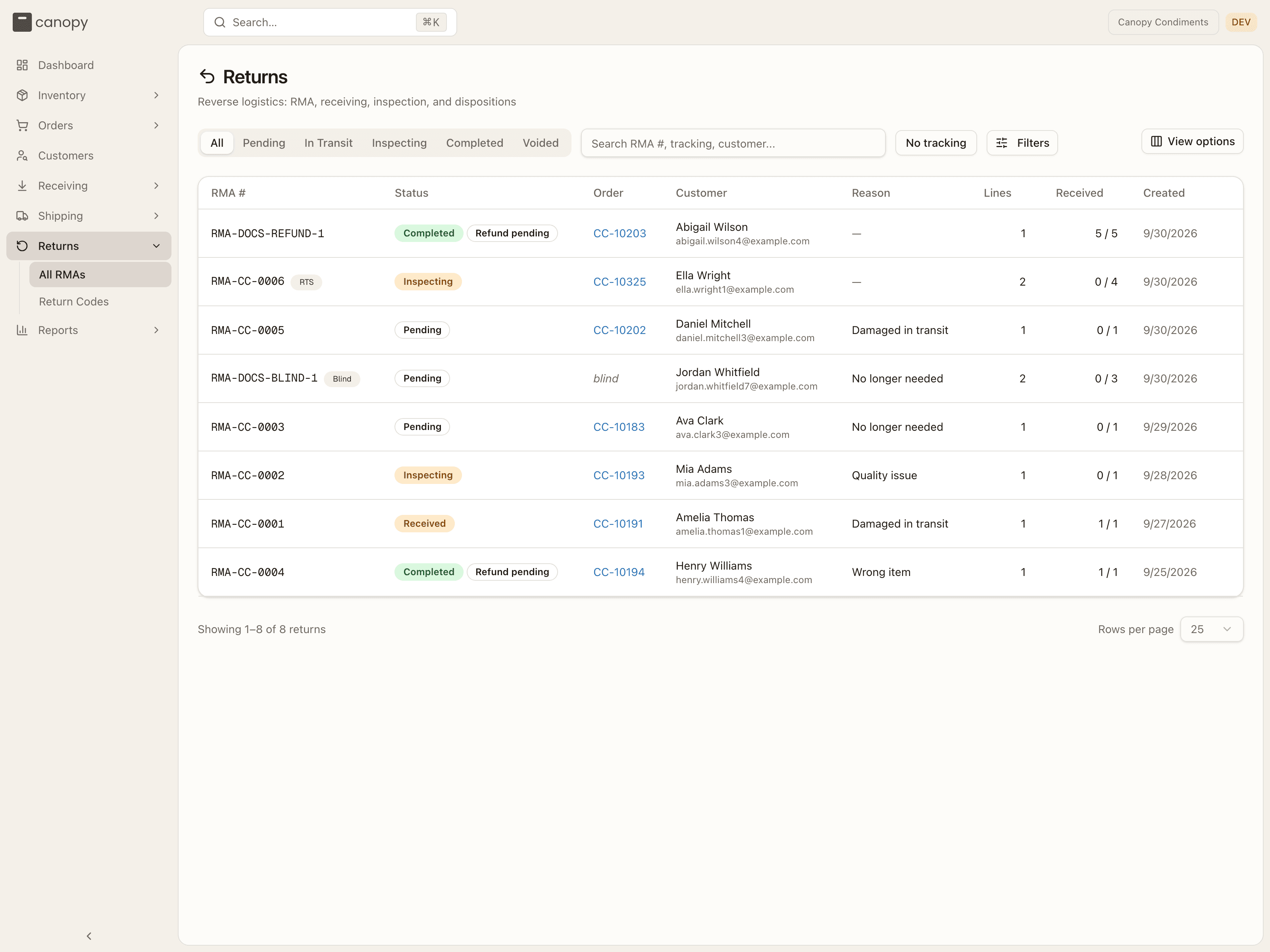Image resolution: width=1270 pixels, height=952 pixels.
Task: Click the Canopy Condiments workspace button
Action: 1162,22
